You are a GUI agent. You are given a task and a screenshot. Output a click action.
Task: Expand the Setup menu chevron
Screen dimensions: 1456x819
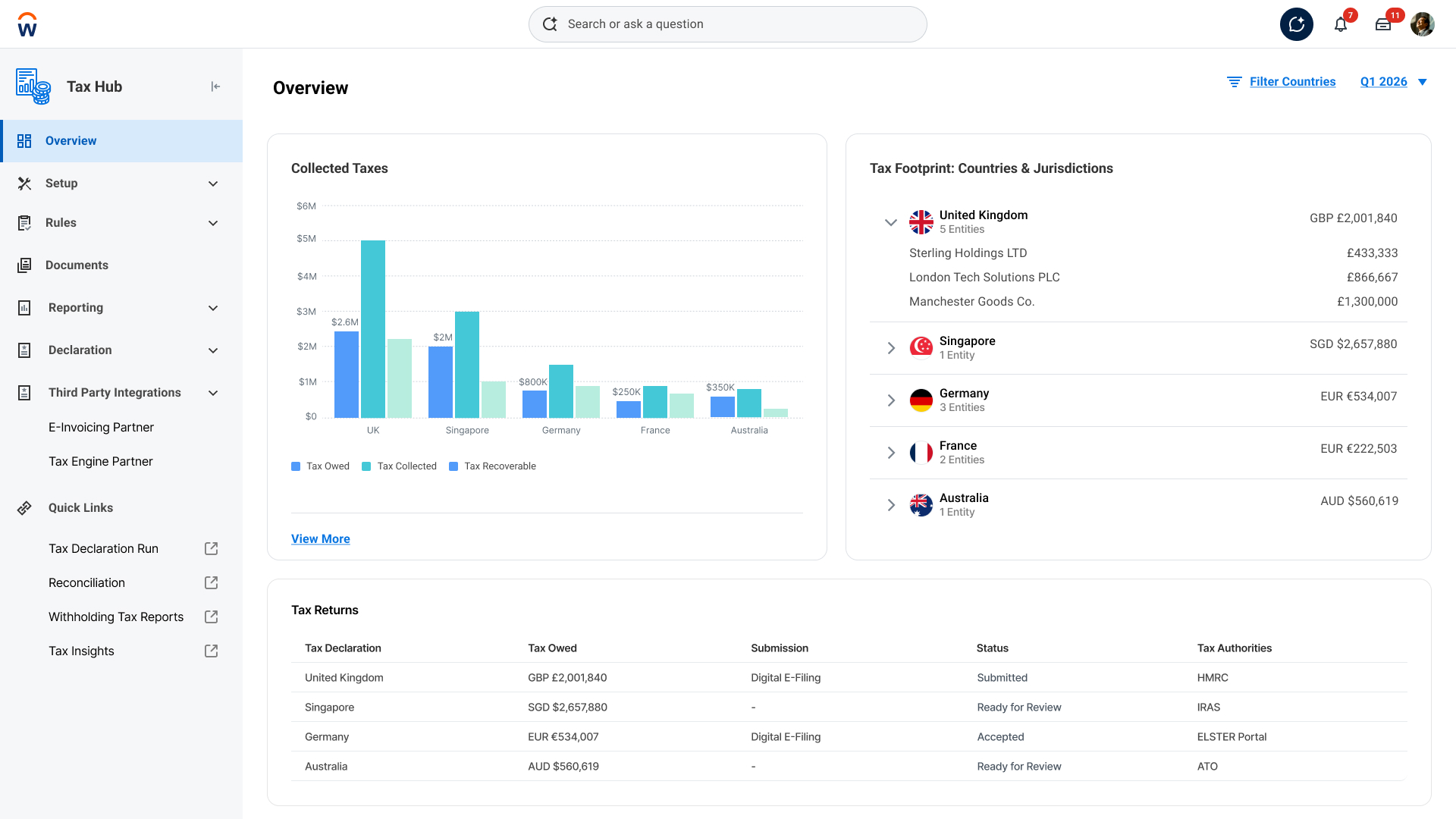click(213, 184)
